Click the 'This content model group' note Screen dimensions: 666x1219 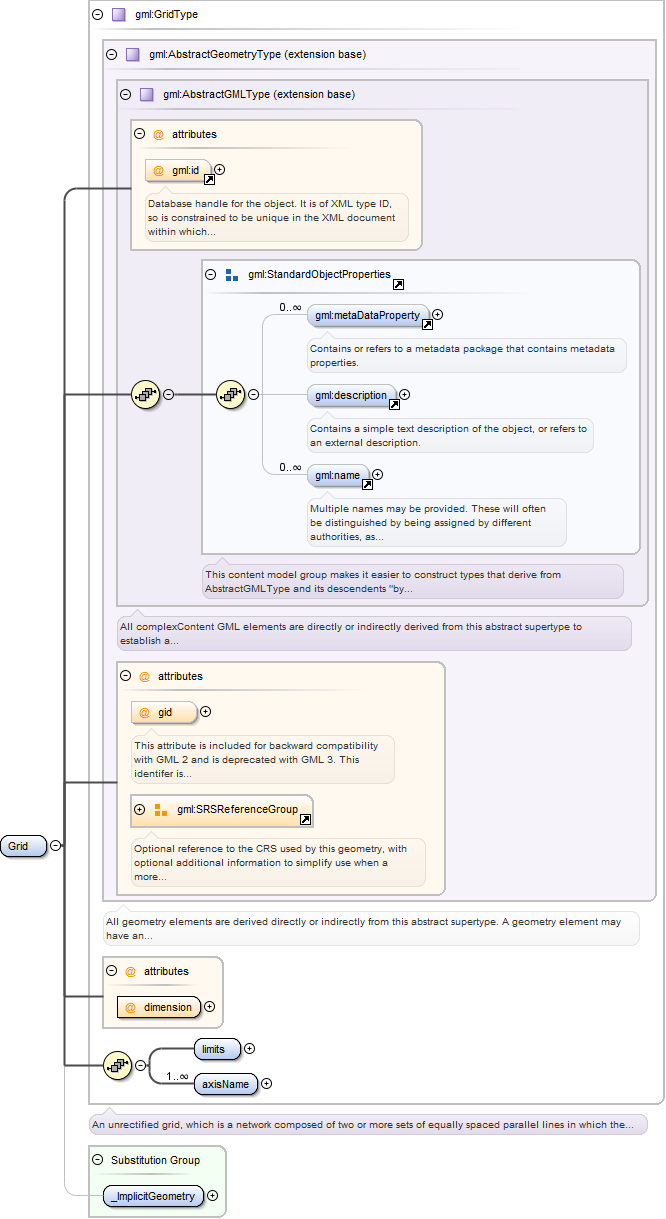coord(412,581)
